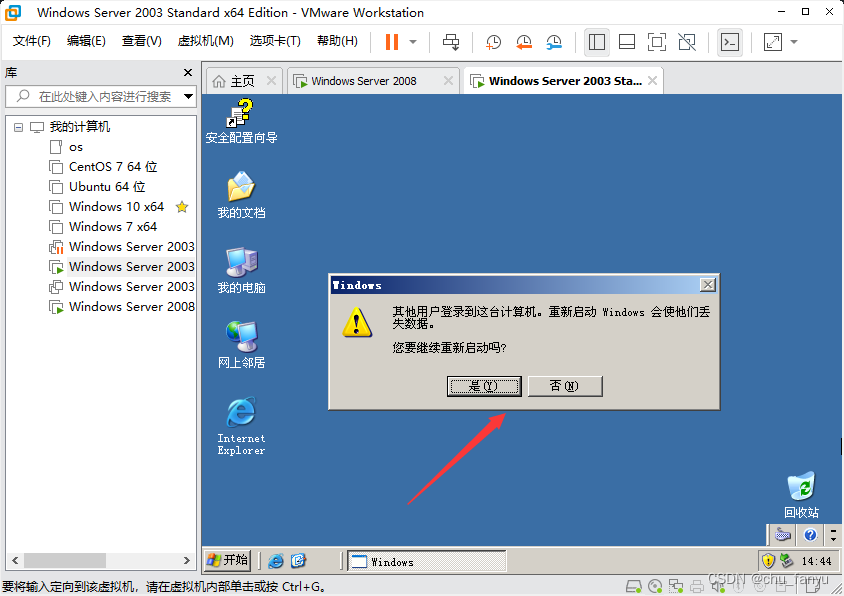Image resolution: width=844 pixels, height=596 pixels.
Task: Revert VM to previous snapshot
Action: [523, 42]
